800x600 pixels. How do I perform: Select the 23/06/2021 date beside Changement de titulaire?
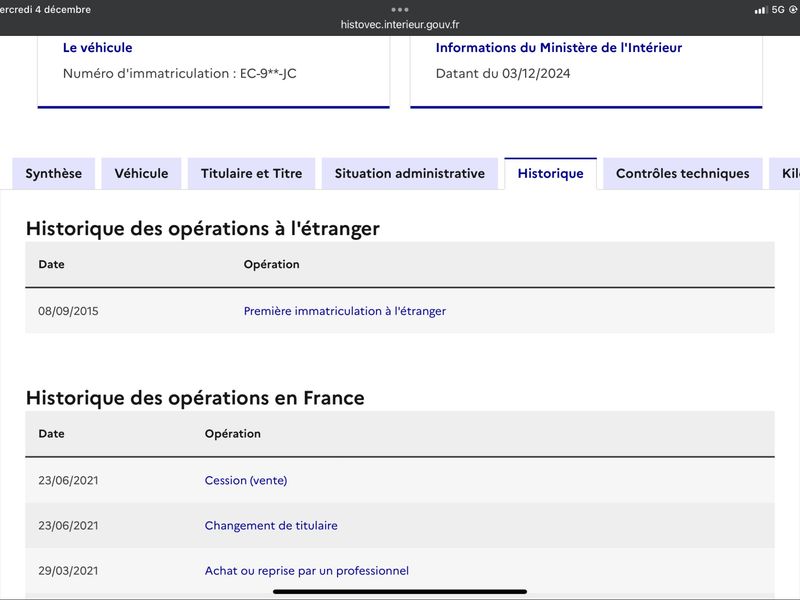pyautogui.click(x=68, y=526)
